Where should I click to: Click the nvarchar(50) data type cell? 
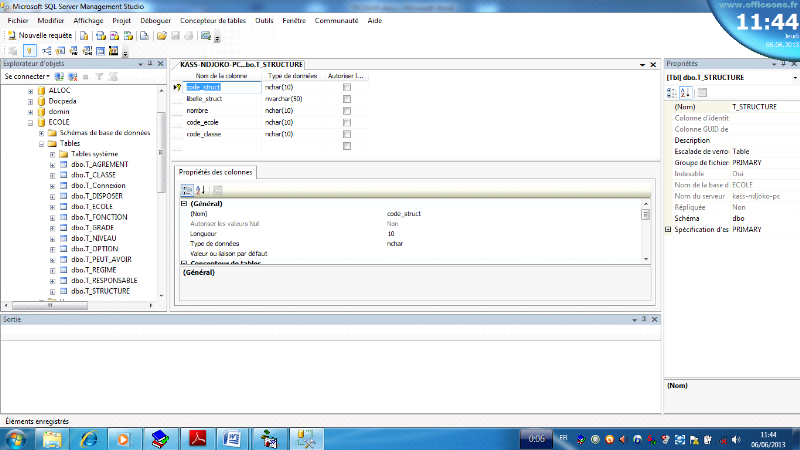[x=293, y=99]
